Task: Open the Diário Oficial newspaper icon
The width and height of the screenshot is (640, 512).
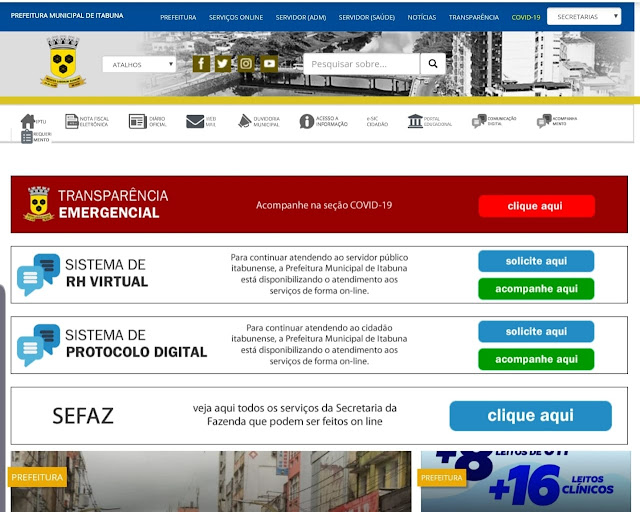Action: tap(138, 121)
